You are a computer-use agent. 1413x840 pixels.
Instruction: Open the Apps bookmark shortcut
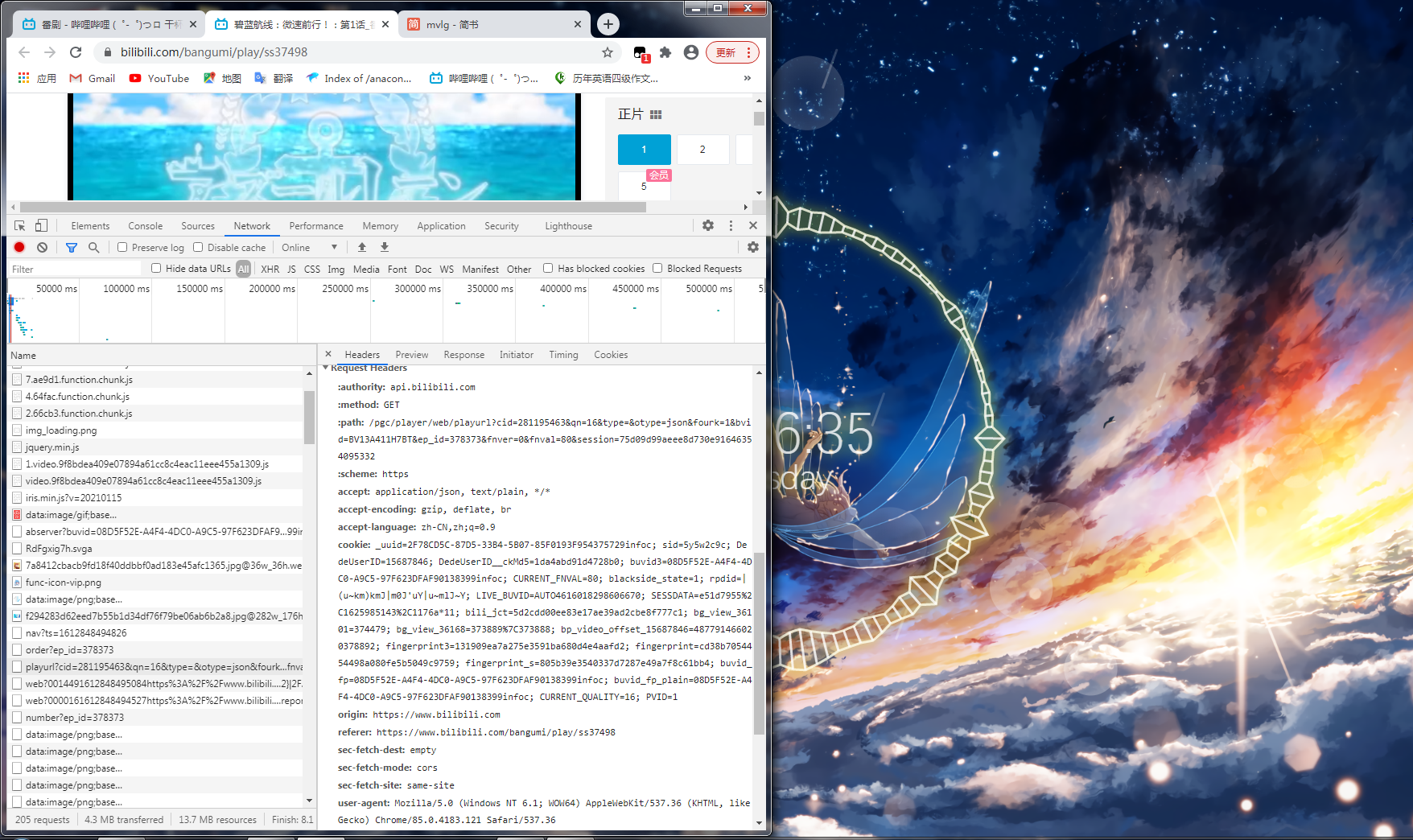pyautogui.click(x=37, y=78)
